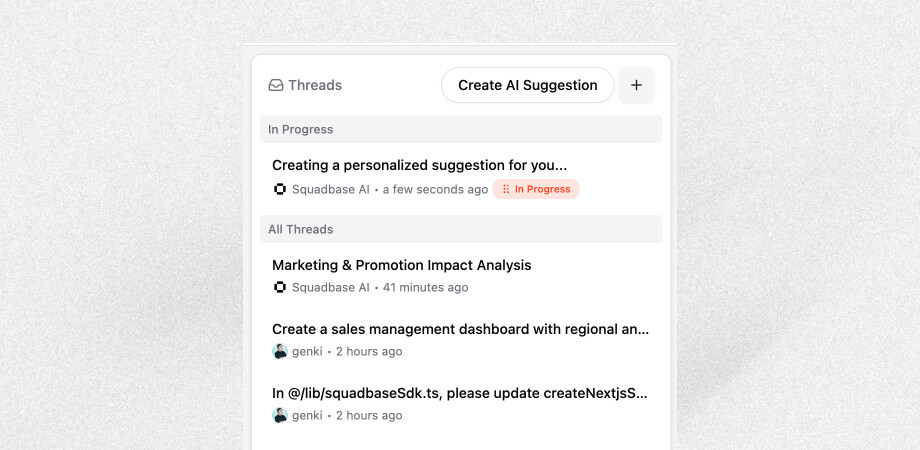920x450 pixels.
Task: Open the sales management dashboard thread
Action: click(x=461, y=329)
